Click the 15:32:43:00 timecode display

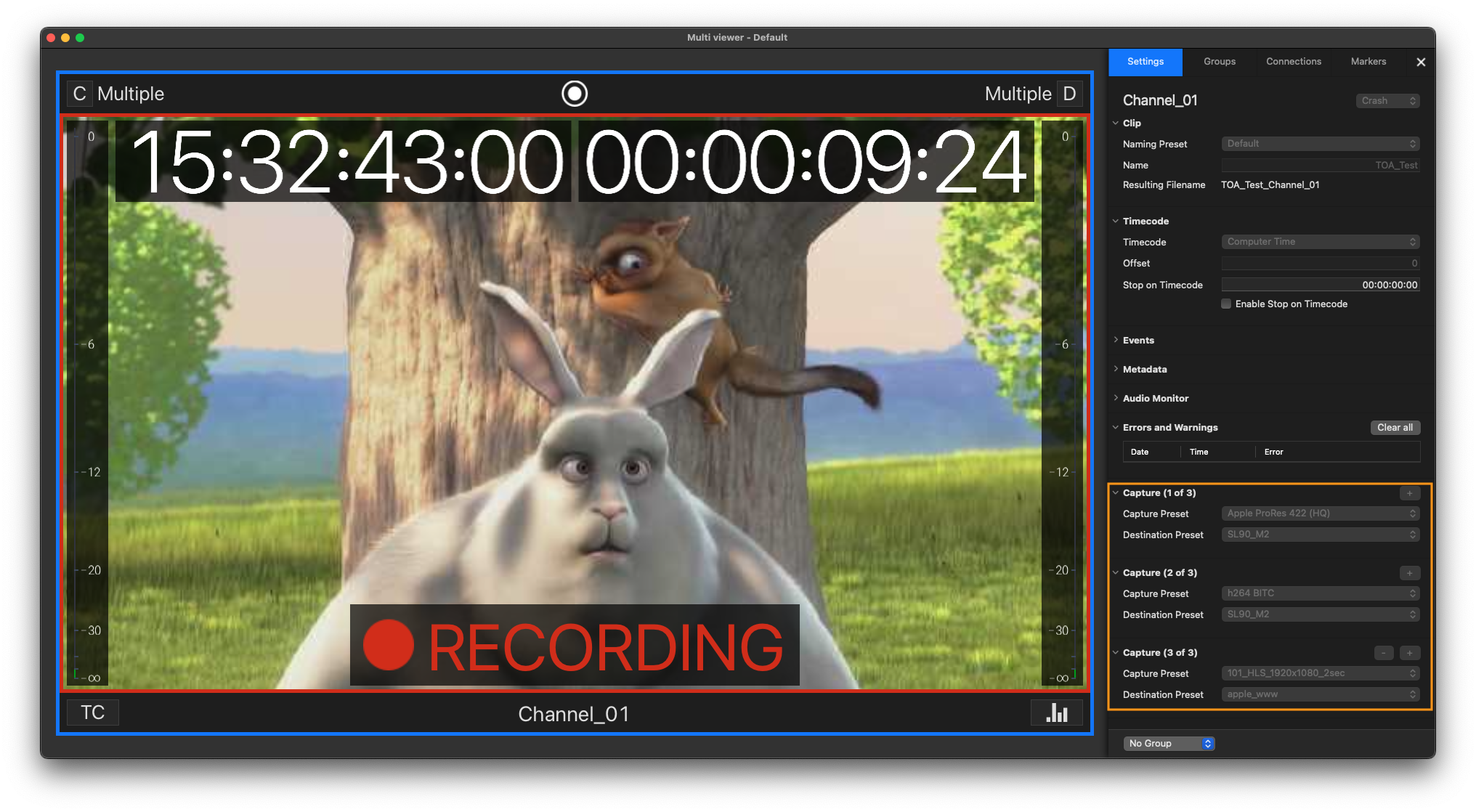(344, 161)
